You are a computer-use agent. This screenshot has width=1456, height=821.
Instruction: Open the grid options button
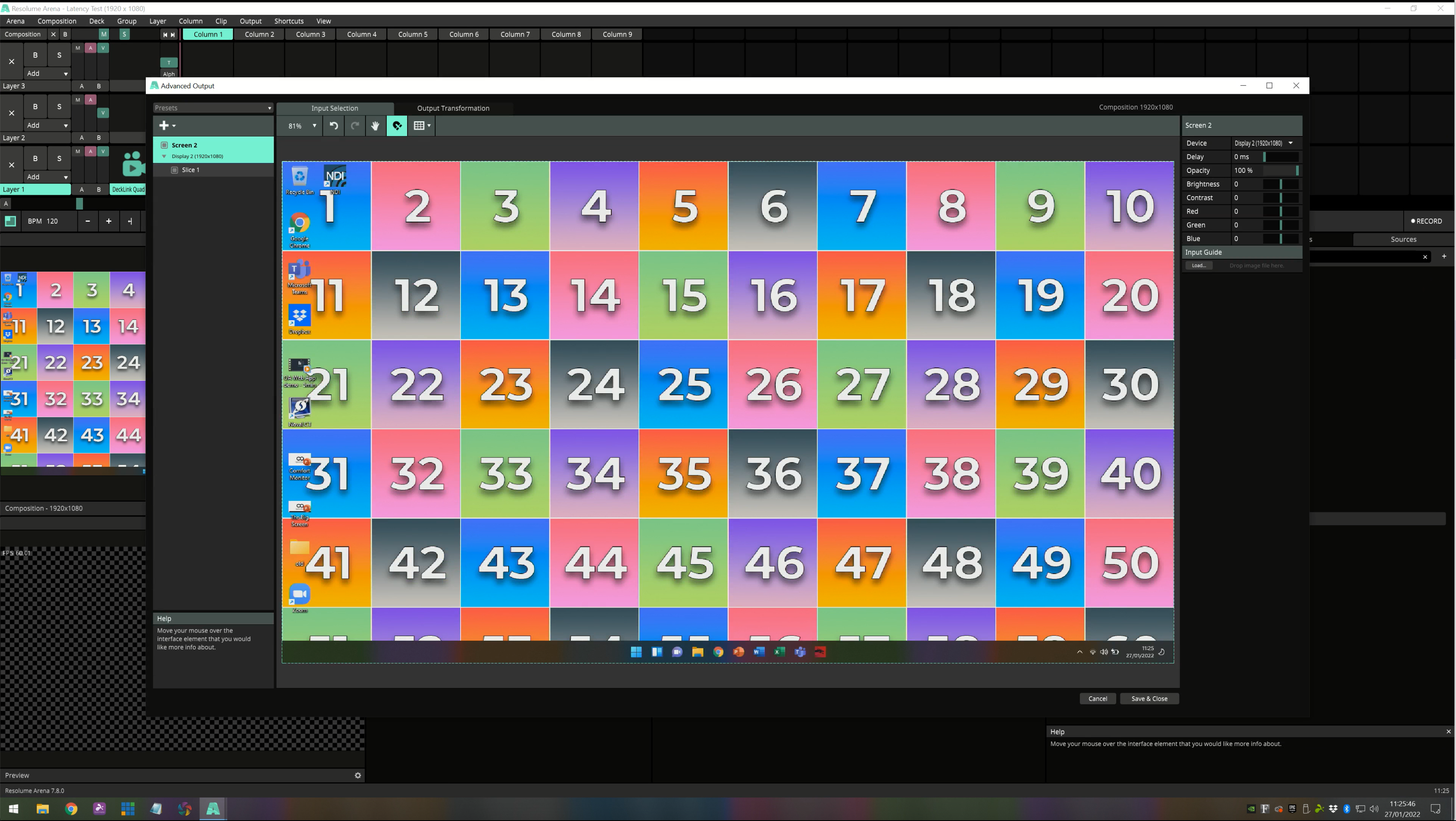(x=421, y=125)
